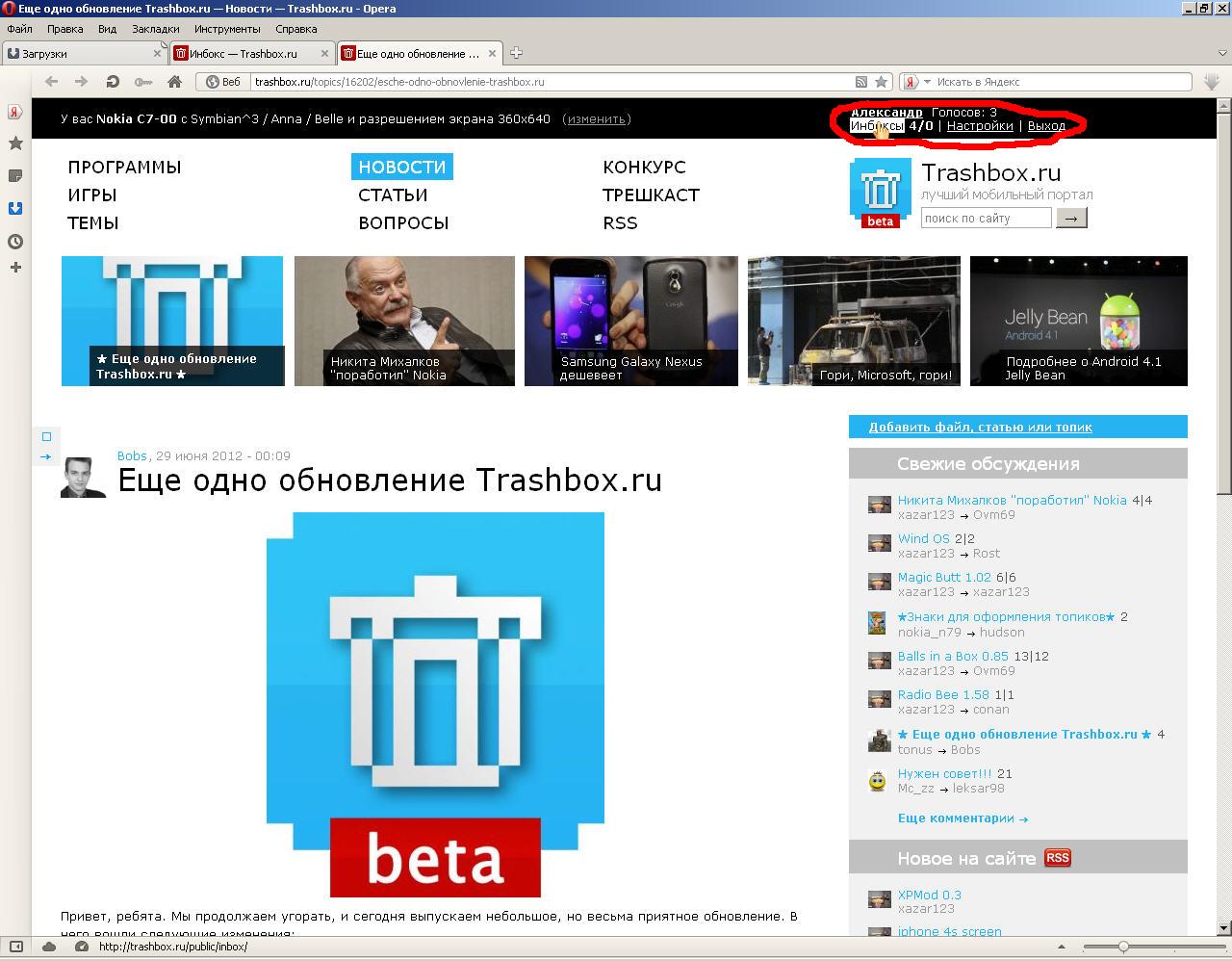Open the Bookmarks star sidebar panel
Screen dimensions: 1232x961
tap(15, 143)
